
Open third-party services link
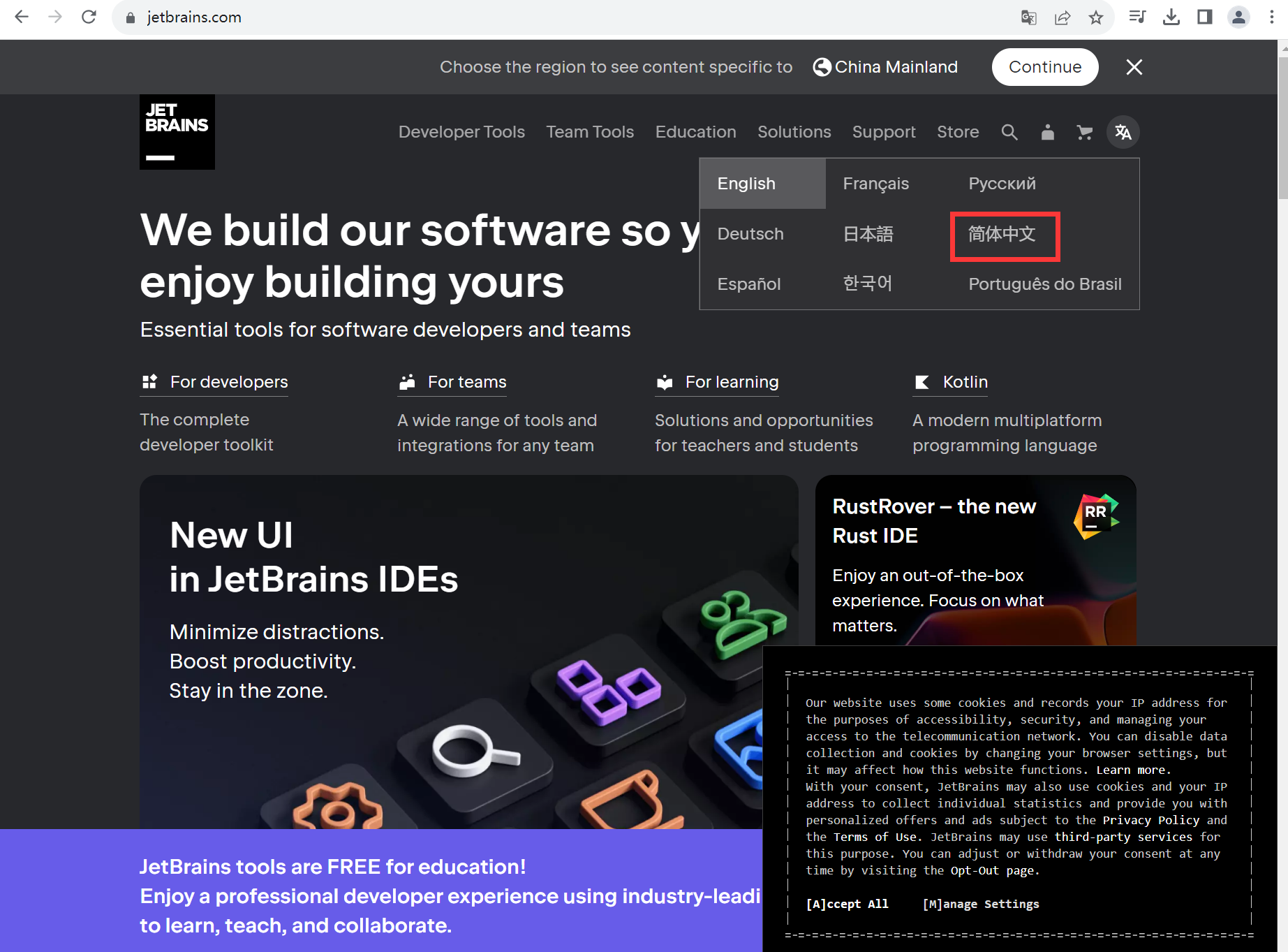click(1123, 837)
